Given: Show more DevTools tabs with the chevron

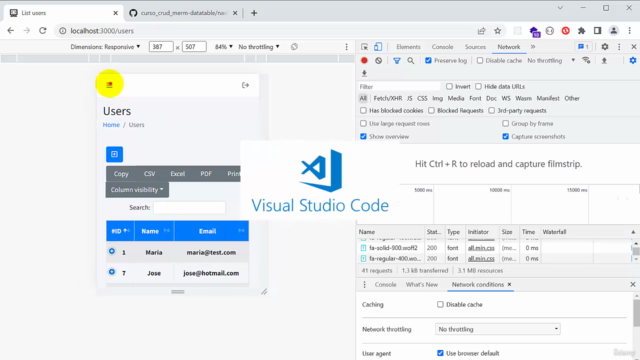Looking at the screenshot, I should coord(533,47).
